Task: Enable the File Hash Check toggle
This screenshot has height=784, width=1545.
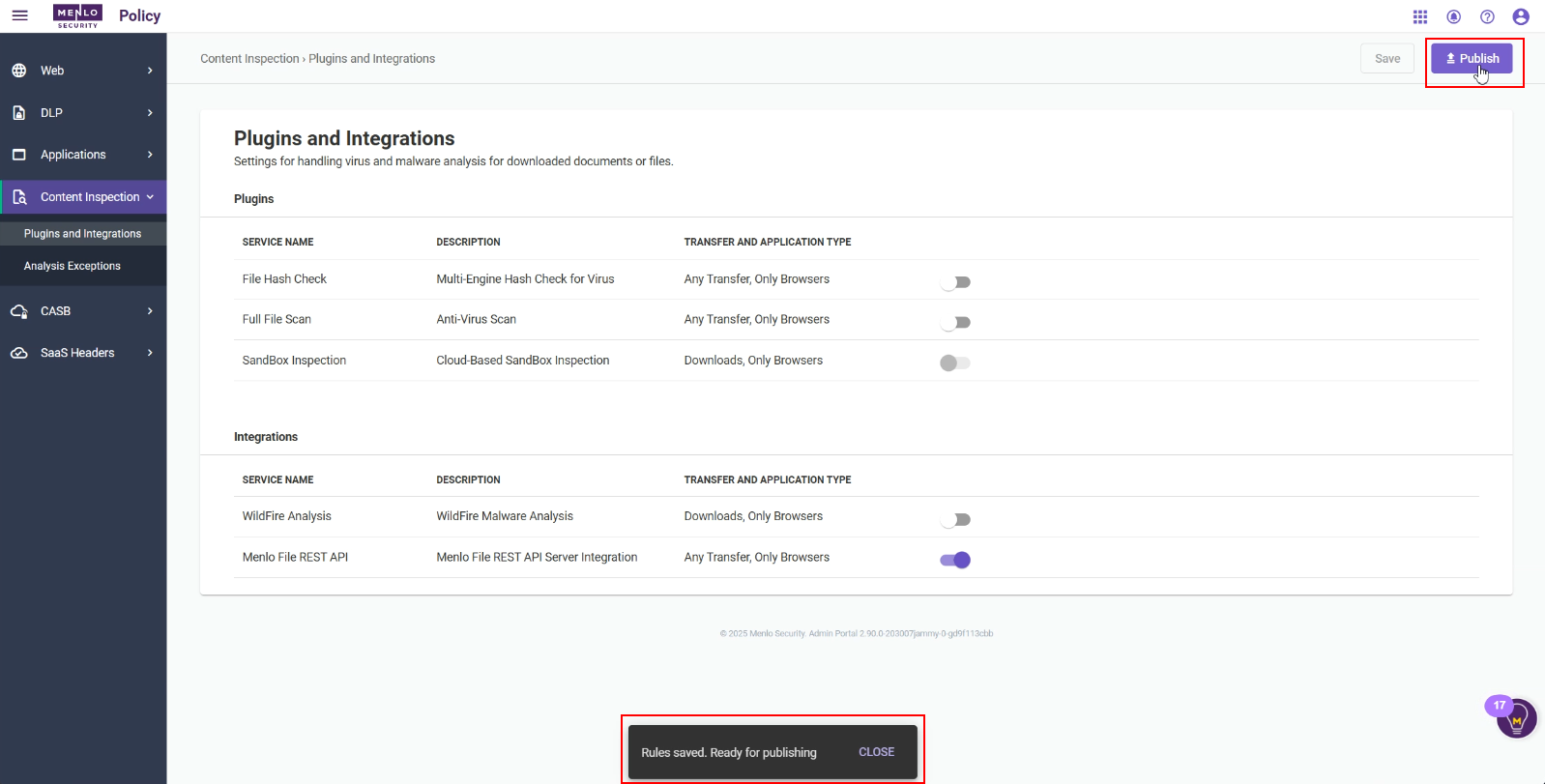Action: click(x=955, y=282)
